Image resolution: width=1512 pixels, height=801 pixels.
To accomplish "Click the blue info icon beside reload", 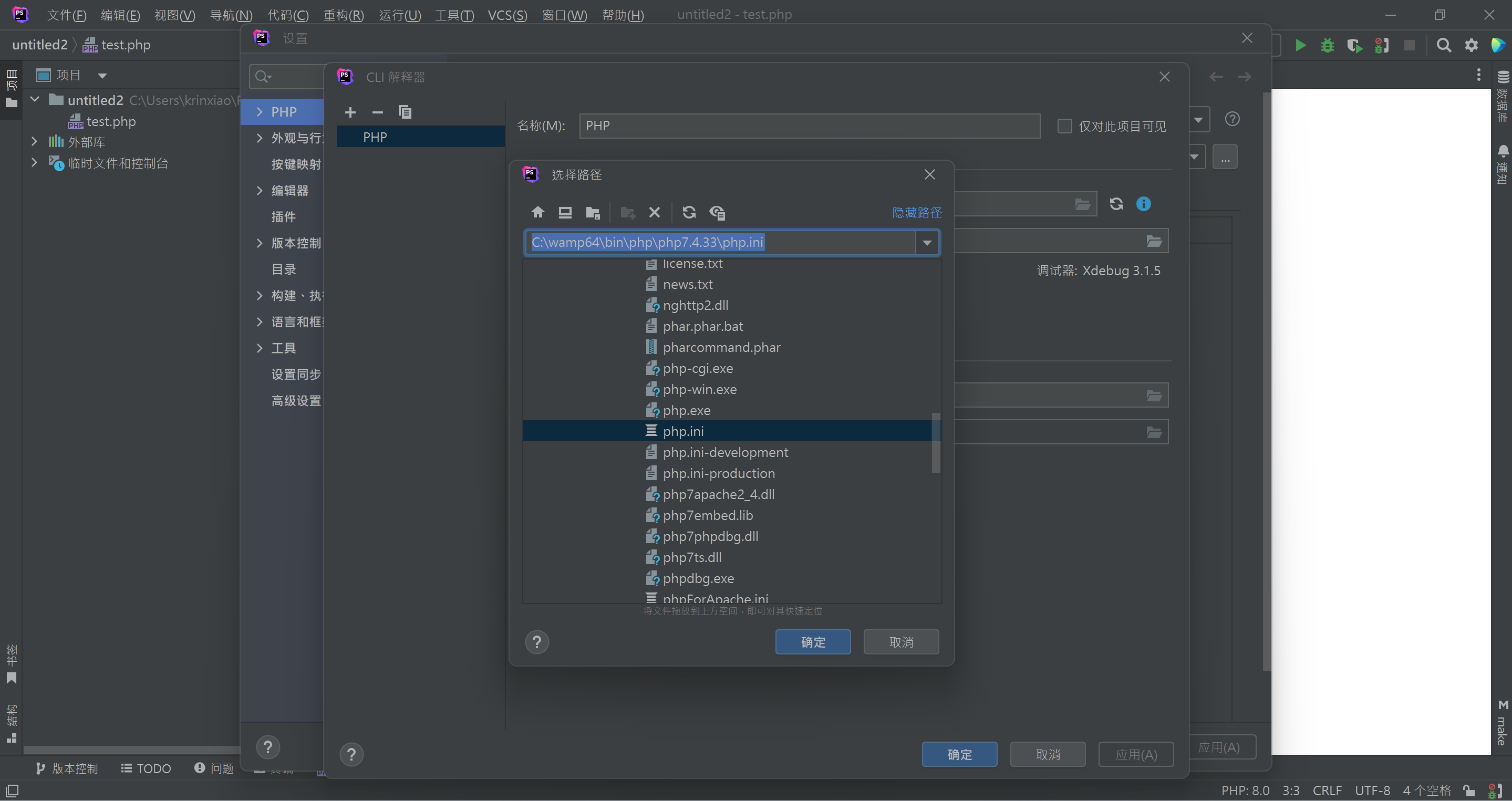I will (x=1143, y=204).
